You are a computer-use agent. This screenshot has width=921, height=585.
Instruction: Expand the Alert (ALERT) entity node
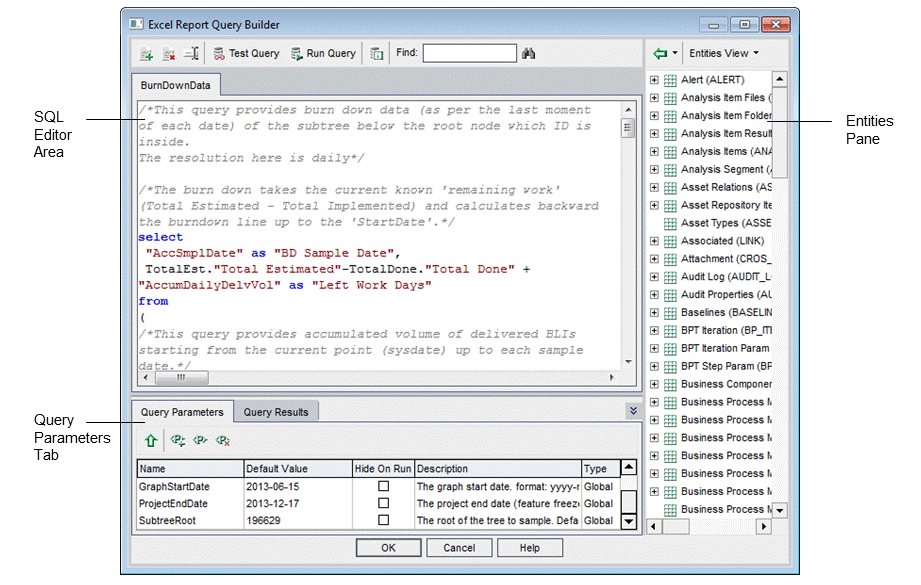tap(654, 80)
